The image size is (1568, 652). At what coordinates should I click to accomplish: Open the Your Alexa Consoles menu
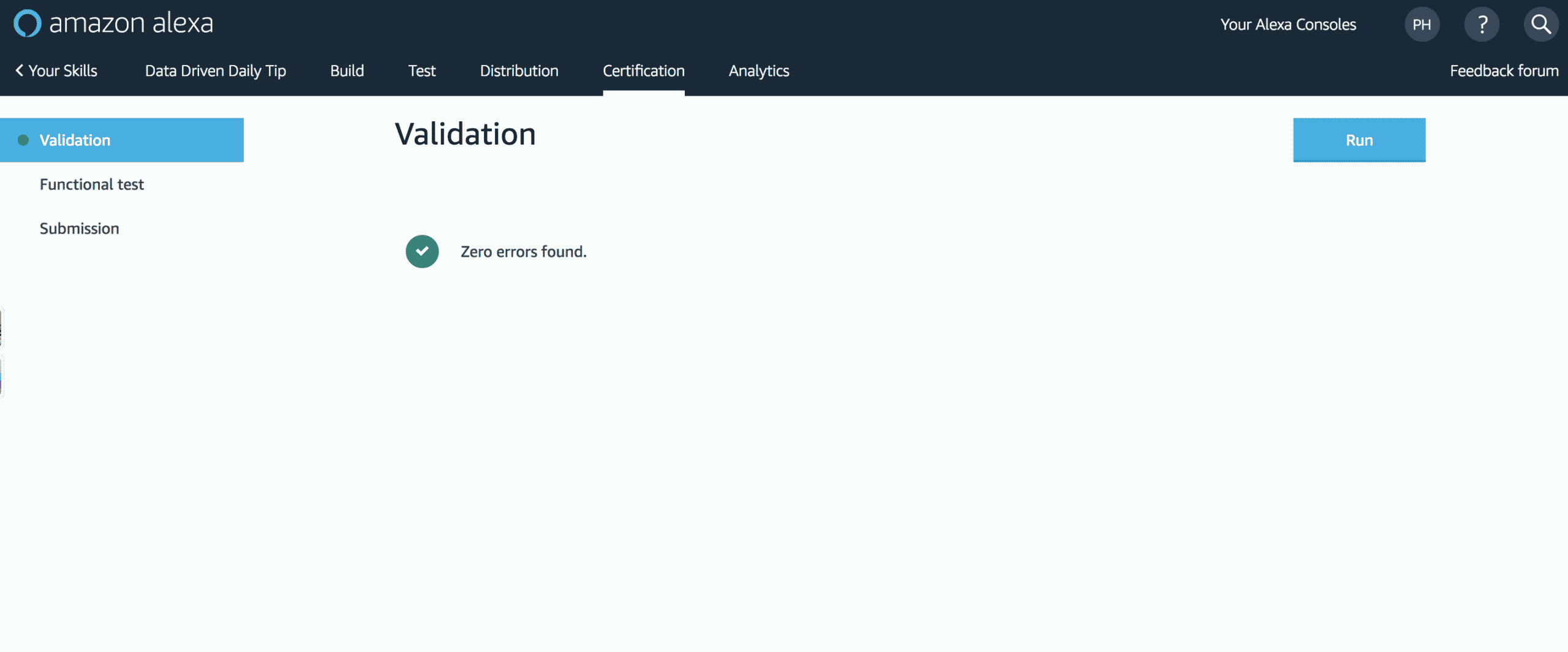[1288, 25]
